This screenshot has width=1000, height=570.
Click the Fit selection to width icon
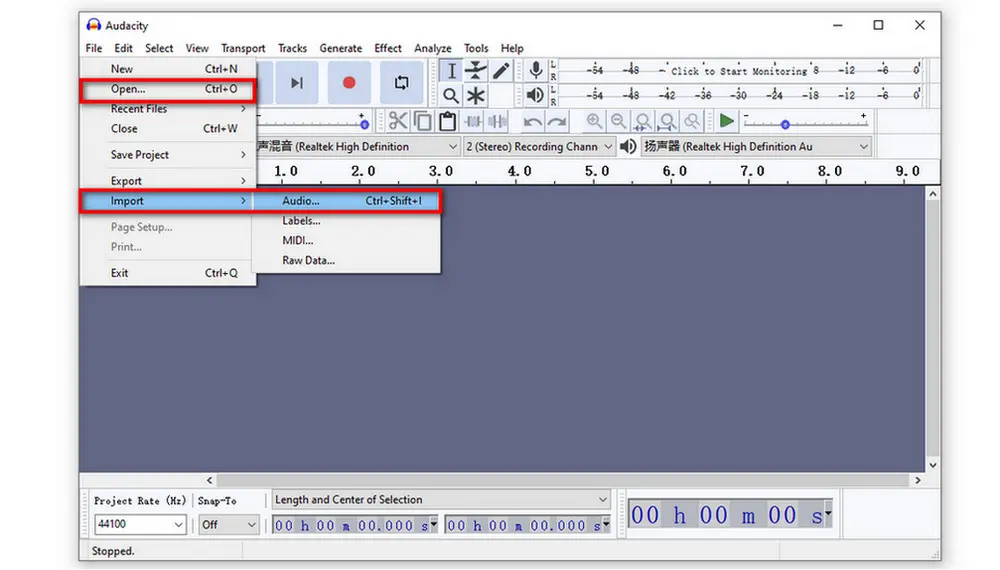coord(643,121)
